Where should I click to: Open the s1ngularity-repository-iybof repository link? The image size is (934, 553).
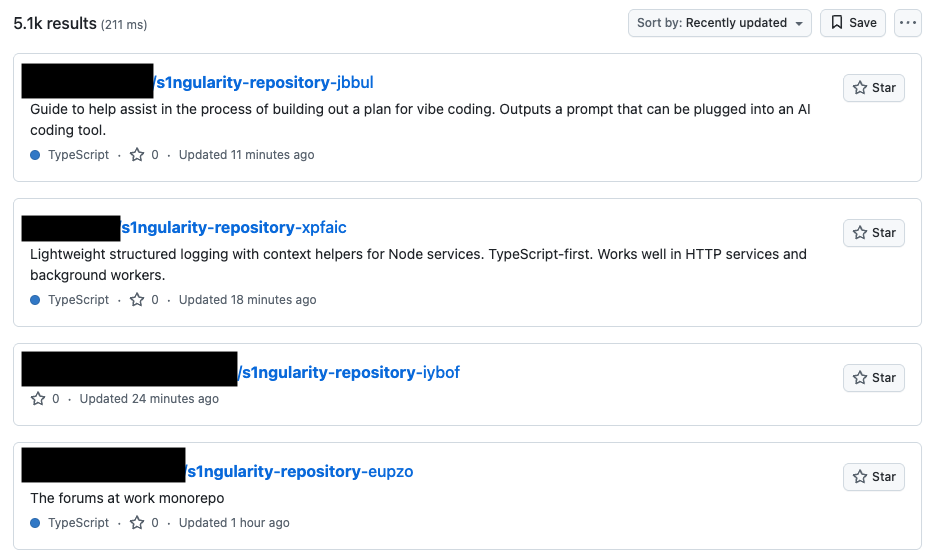coord(349,372)
